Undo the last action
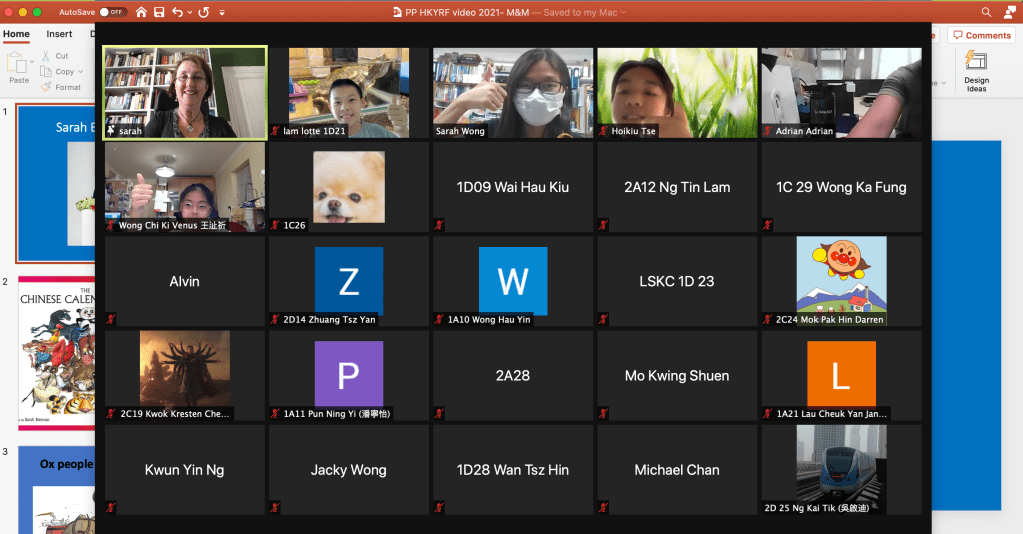The image size is (1023, 534). click(x=177, y=12)
